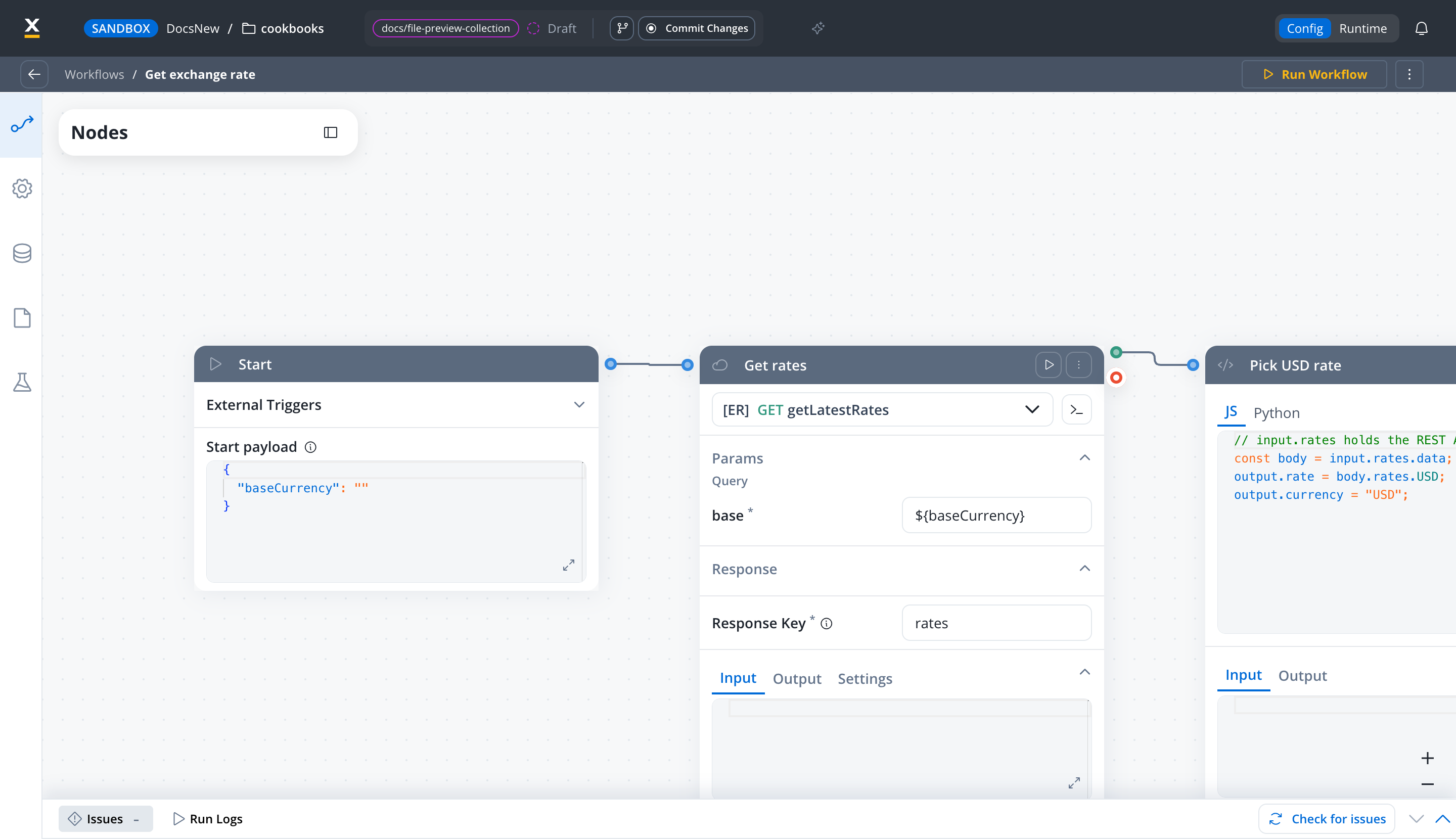Zoom in the canvas with plus
This screenshot has width=1456, height=839.
[1427, 758]
